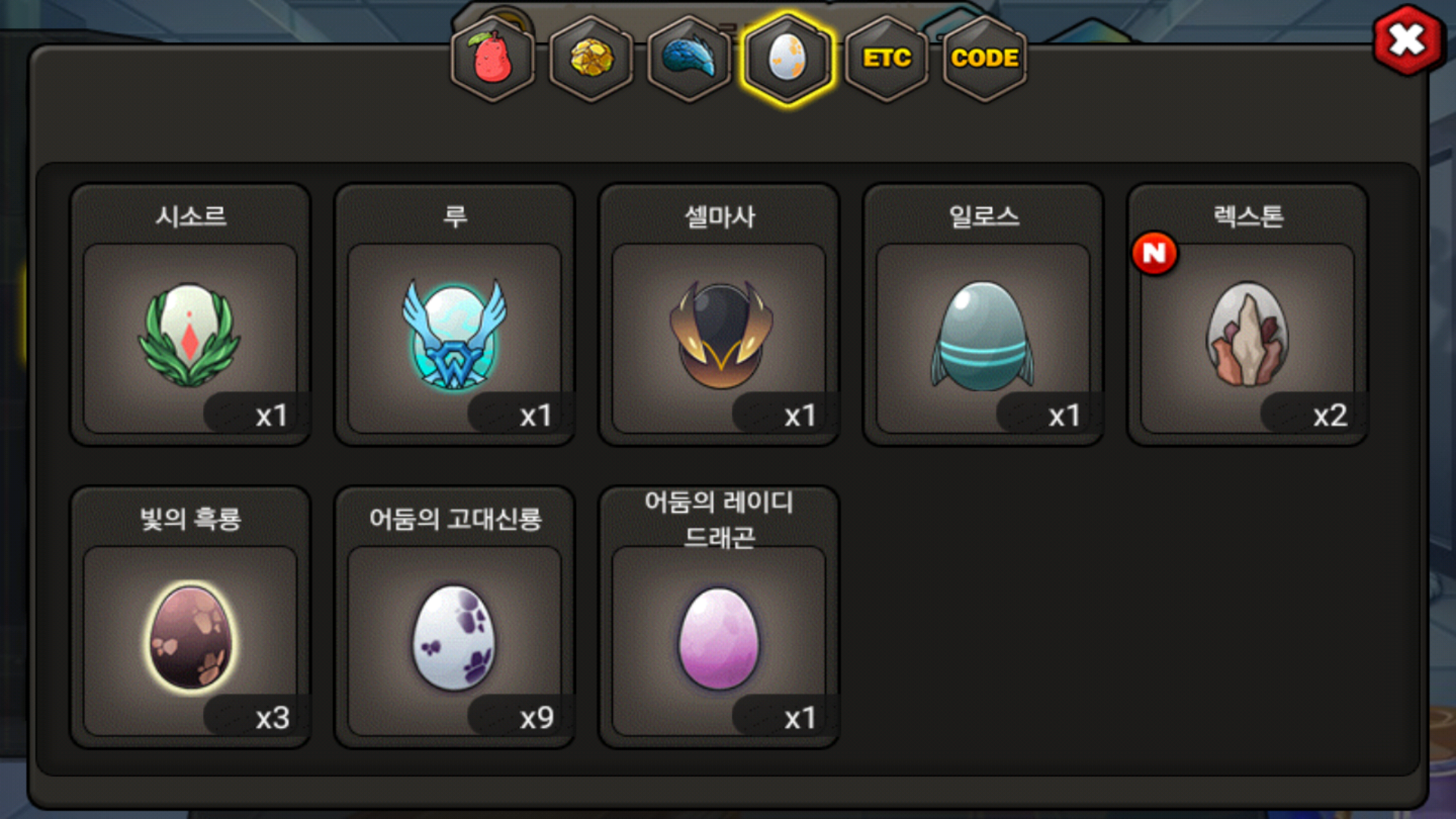Click the 렉스톤 card title
The height and width of the screenshot is (819, 1456).
1248,217
